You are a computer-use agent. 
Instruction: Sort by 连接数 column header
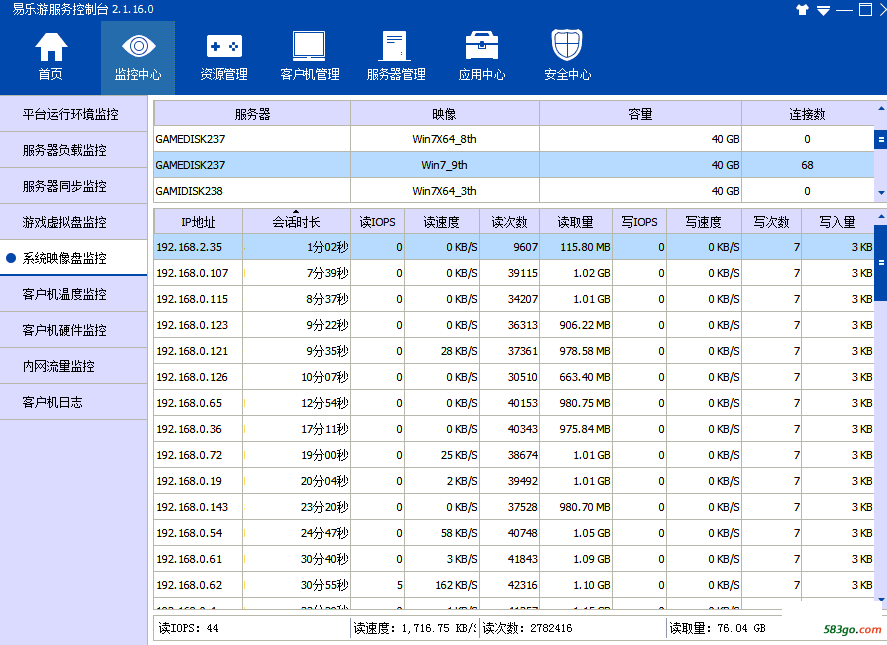pos(807,114)
